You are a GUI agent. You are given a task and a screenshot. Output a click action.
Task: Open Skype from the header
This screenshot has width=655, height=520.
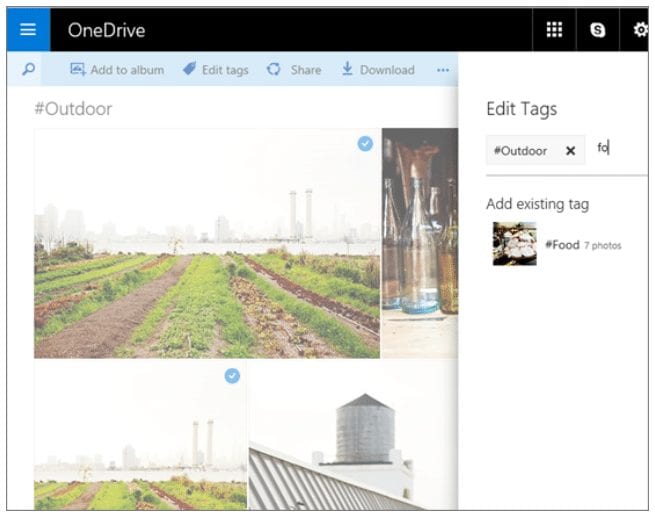(598, 30)
